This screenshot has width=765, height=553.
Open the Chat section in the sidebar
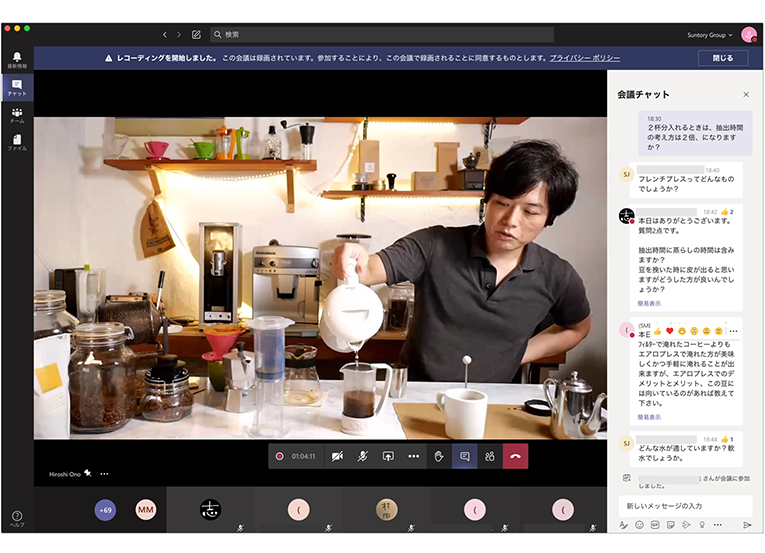(x=17, y=87)
